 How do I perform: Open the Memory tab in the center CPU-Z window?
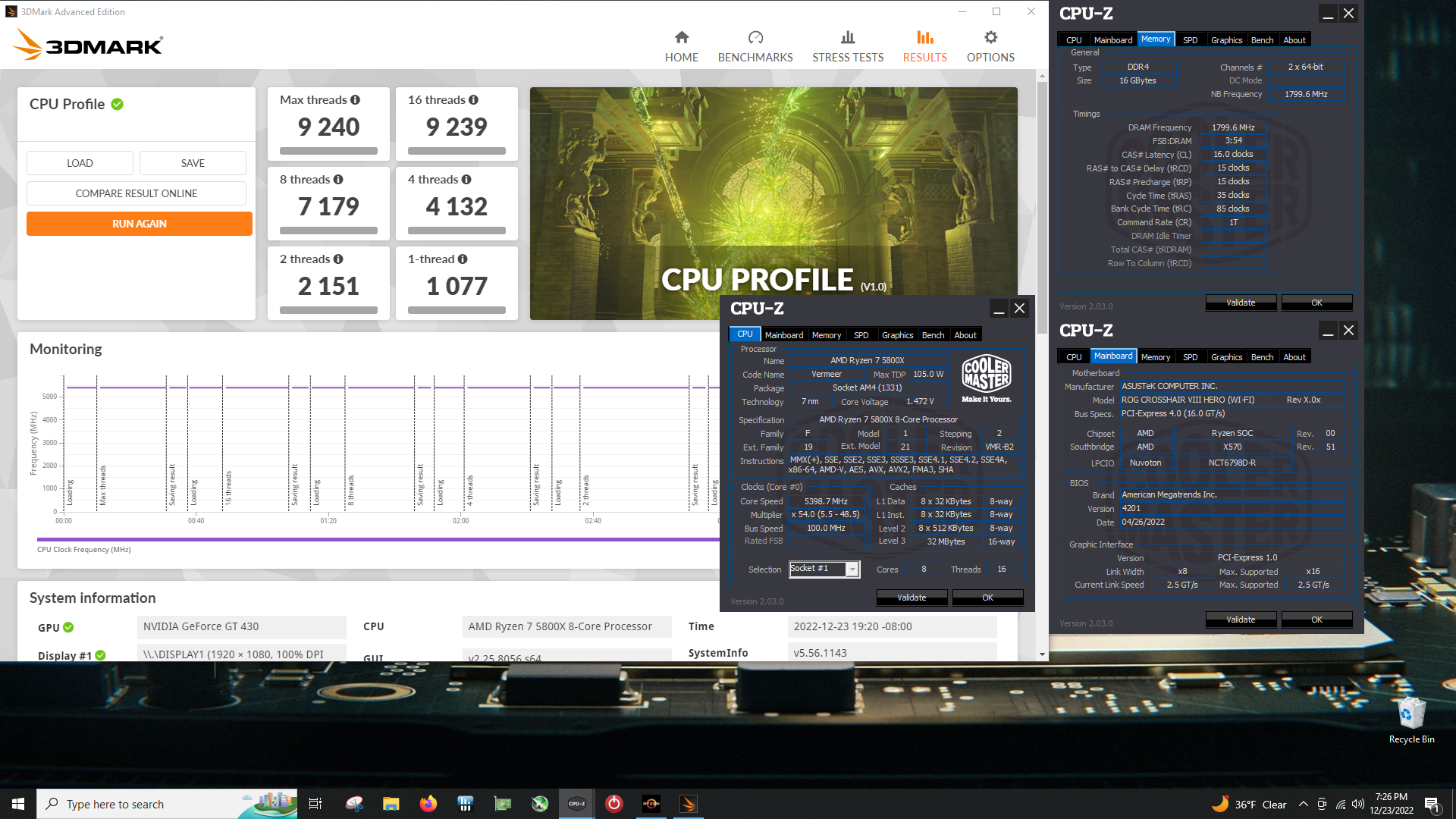click(x=827, y=334)
